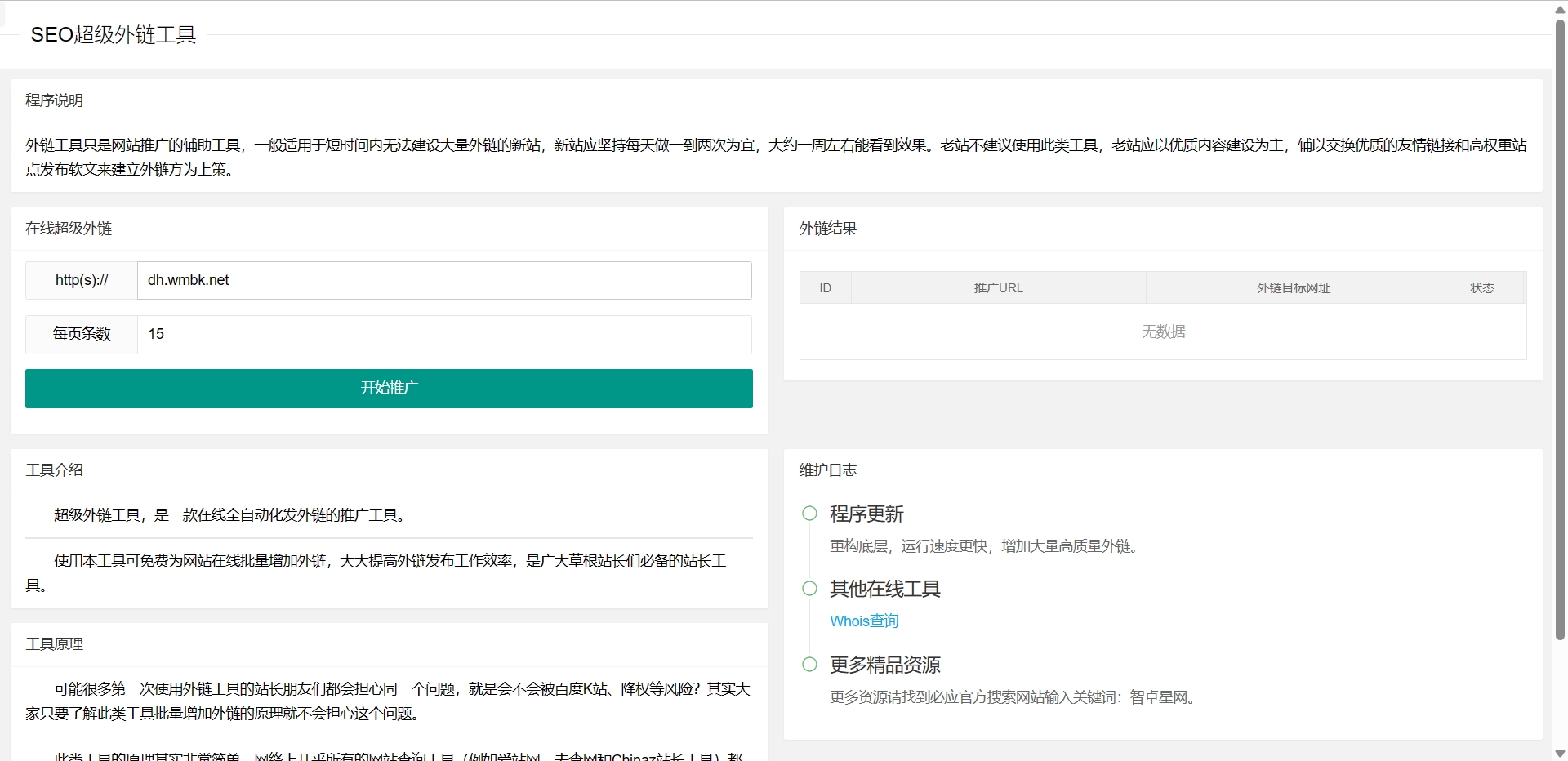Select the 状态 column header
Screen dimensions: 1568x761
tap(1482, 288)
